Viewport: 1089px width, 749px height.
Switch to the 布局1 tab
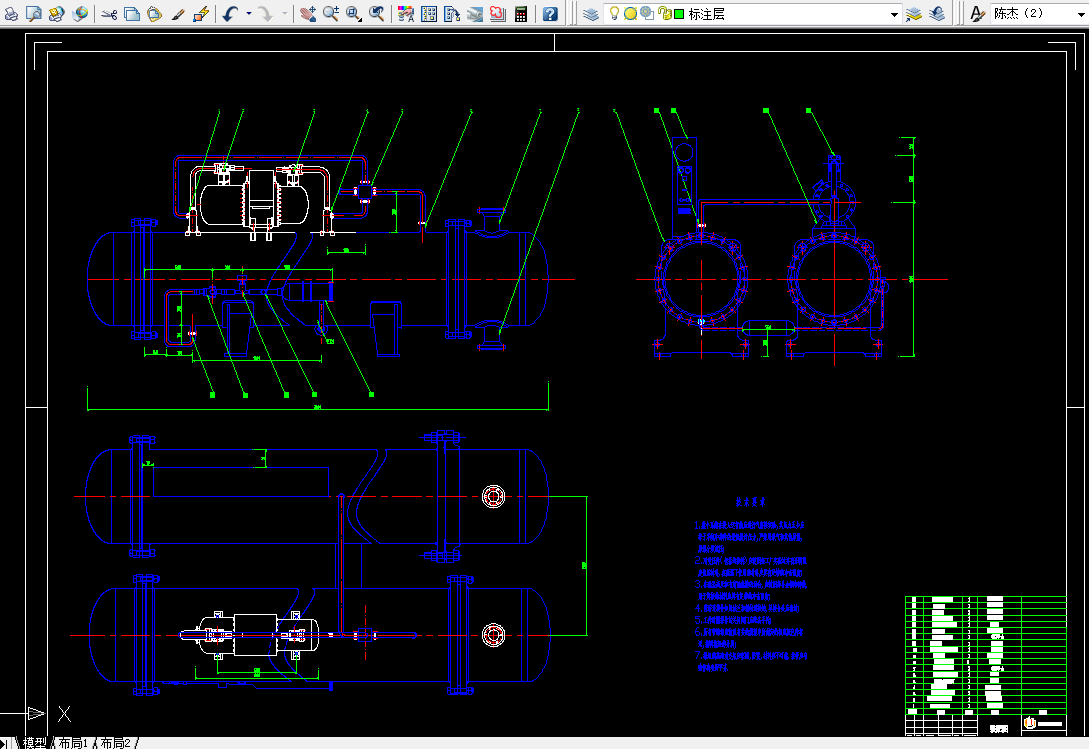[73, 743]
